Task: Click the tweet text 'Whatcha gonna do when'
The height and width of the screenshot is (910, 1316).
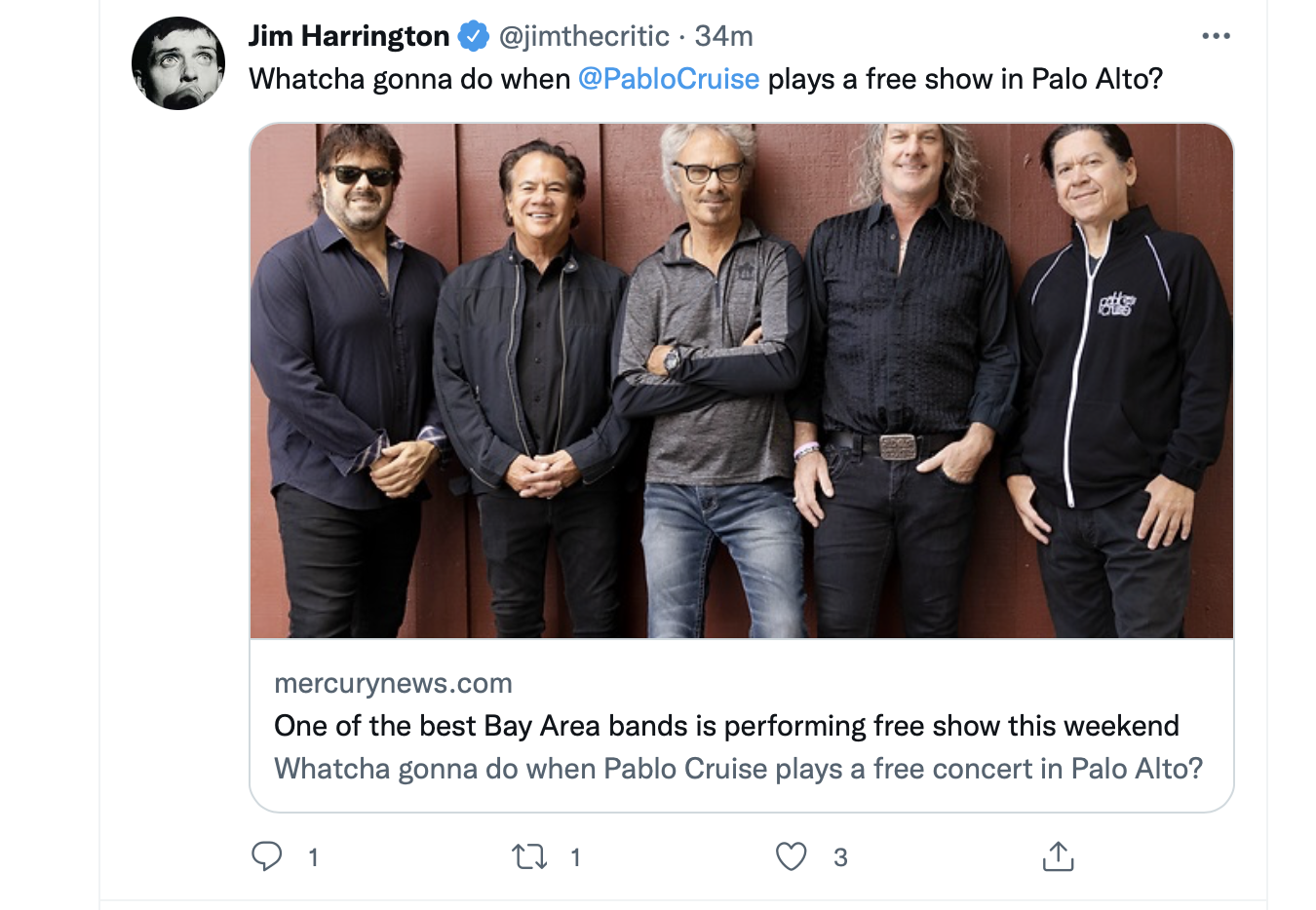Action: (x=409, y=79)
